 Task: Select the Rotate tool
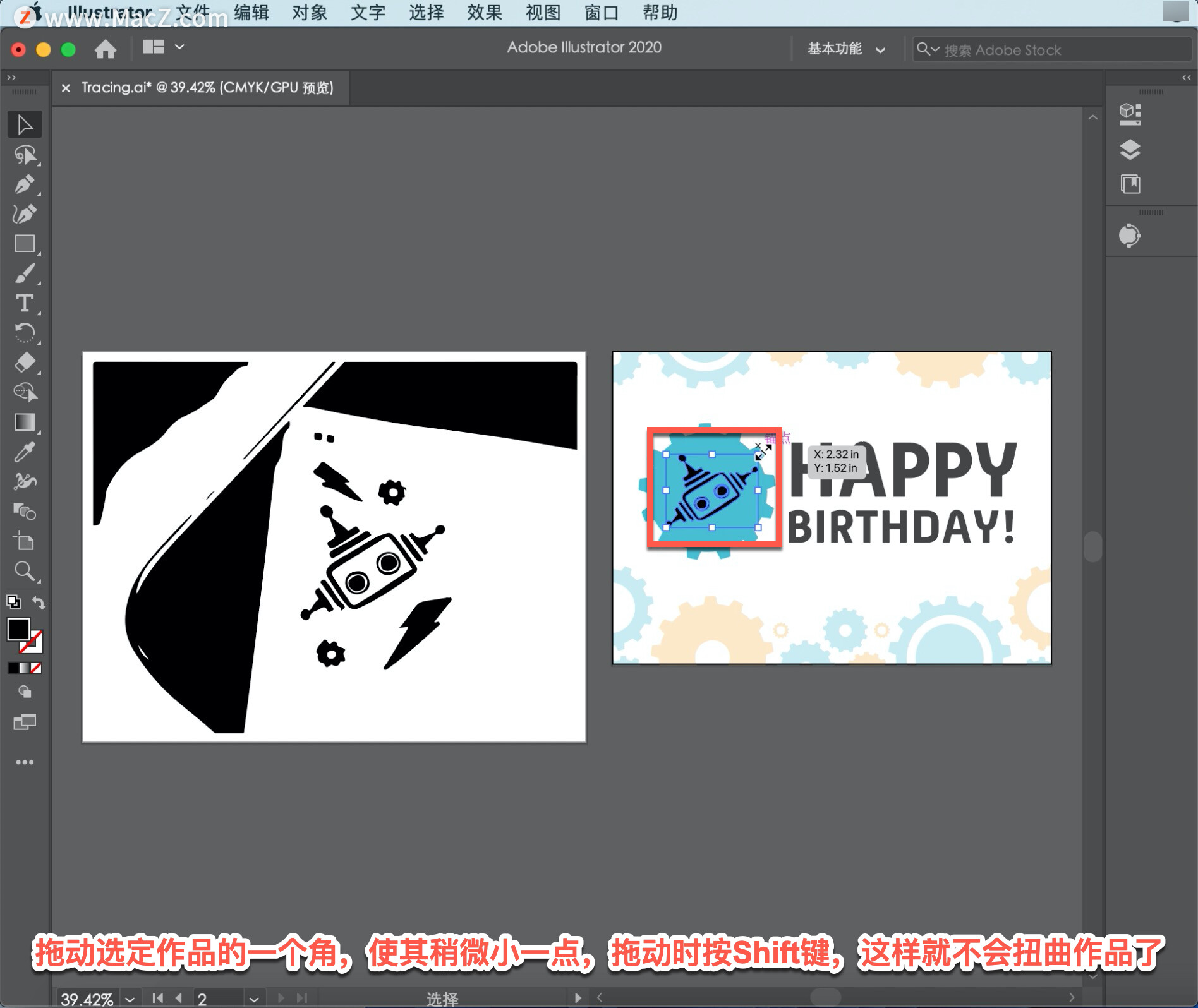coord(25,333)
